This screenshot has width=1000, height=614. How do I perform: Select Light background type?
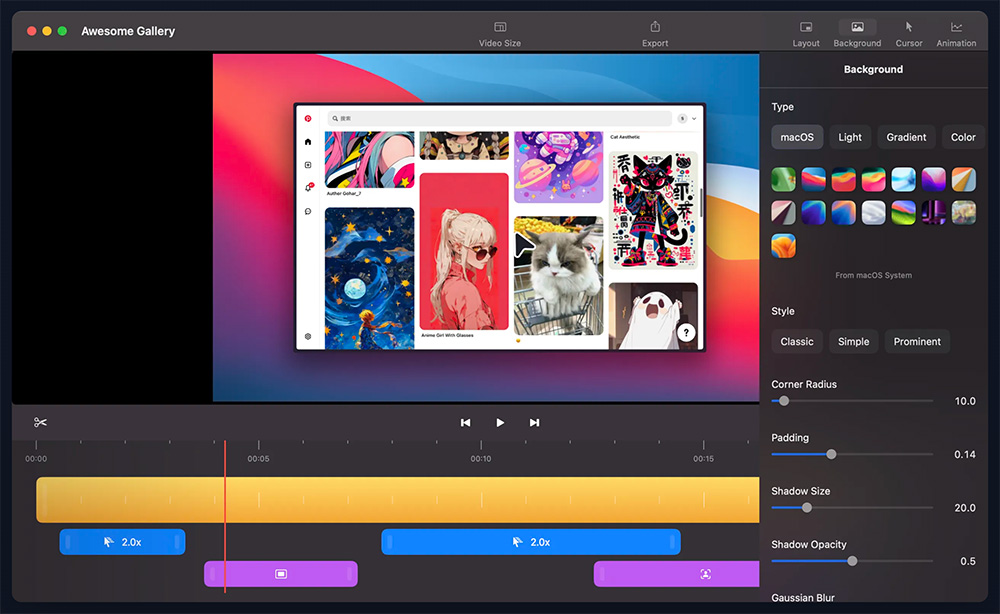[x=850, y=137]
